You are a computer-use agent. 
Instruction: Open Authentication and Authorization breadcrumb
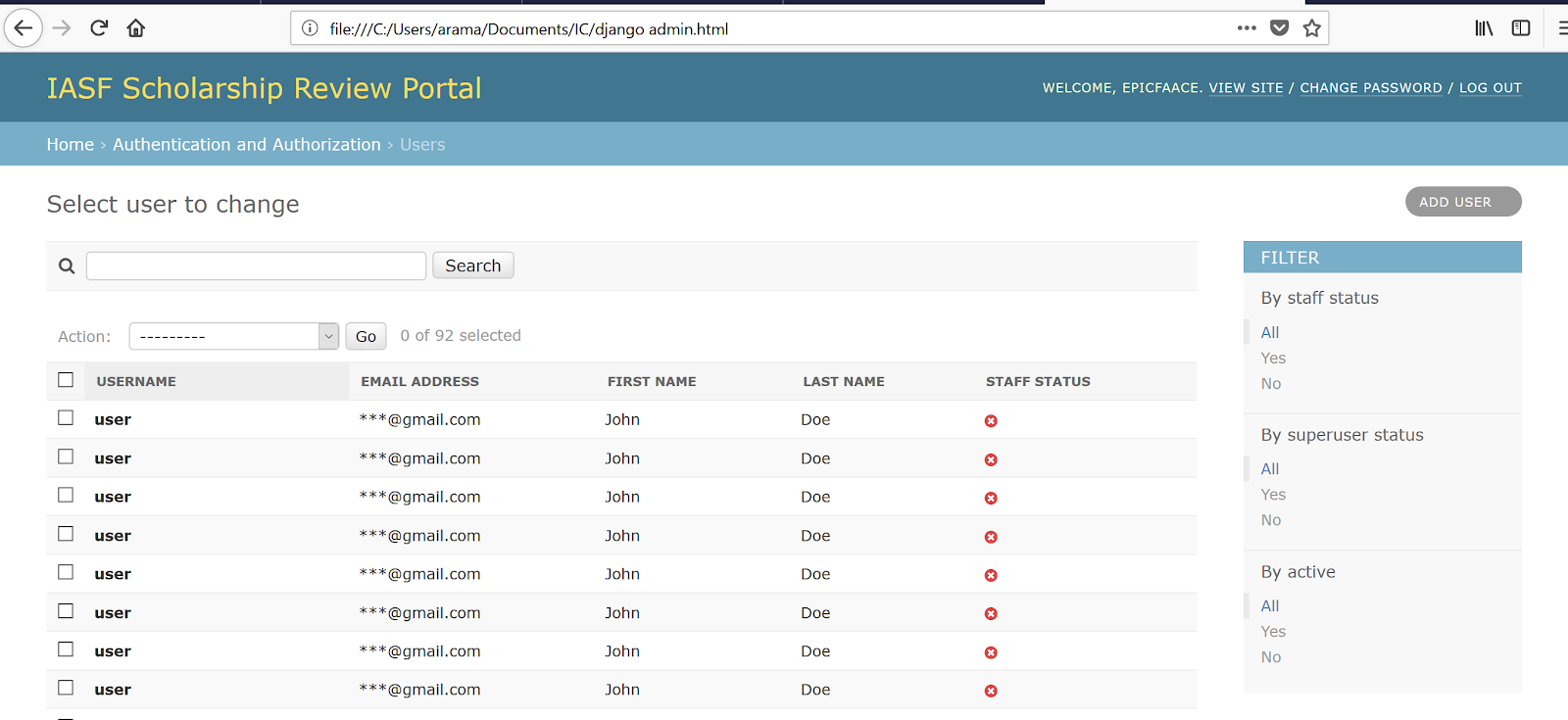coord(246,144)
